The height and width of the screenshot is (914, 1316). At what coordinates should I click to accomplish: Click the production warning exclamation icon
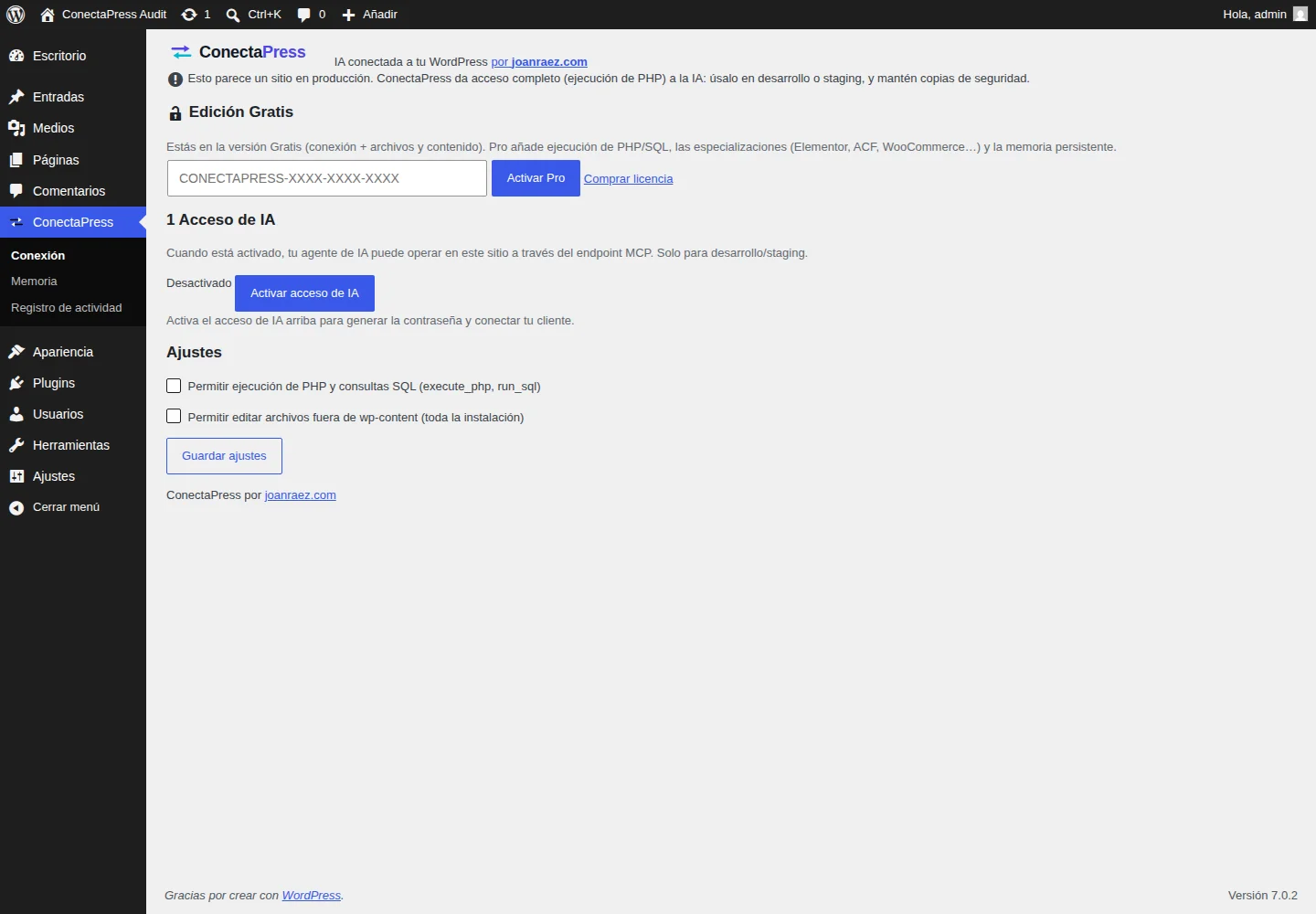click(x=175, y=80)
